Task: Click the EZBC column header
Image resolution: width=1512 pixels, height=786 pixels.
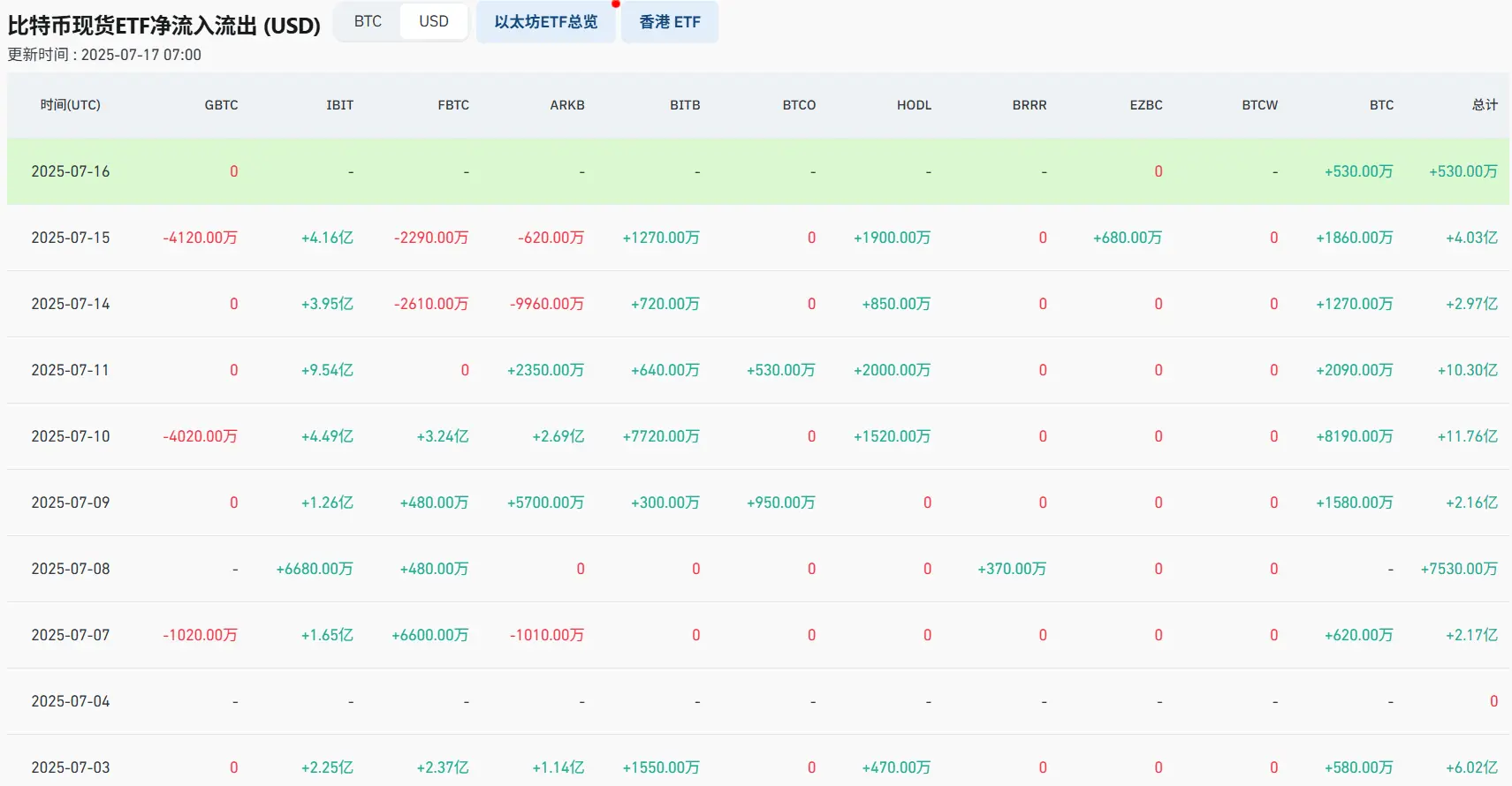Action: click(1146, 105)
